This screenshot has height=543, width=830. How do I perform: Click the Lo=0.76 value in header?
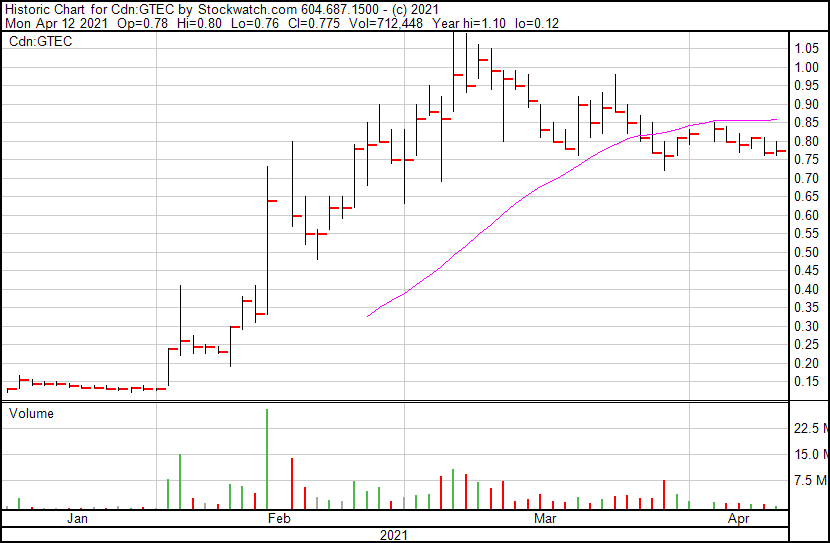[256, 23]
